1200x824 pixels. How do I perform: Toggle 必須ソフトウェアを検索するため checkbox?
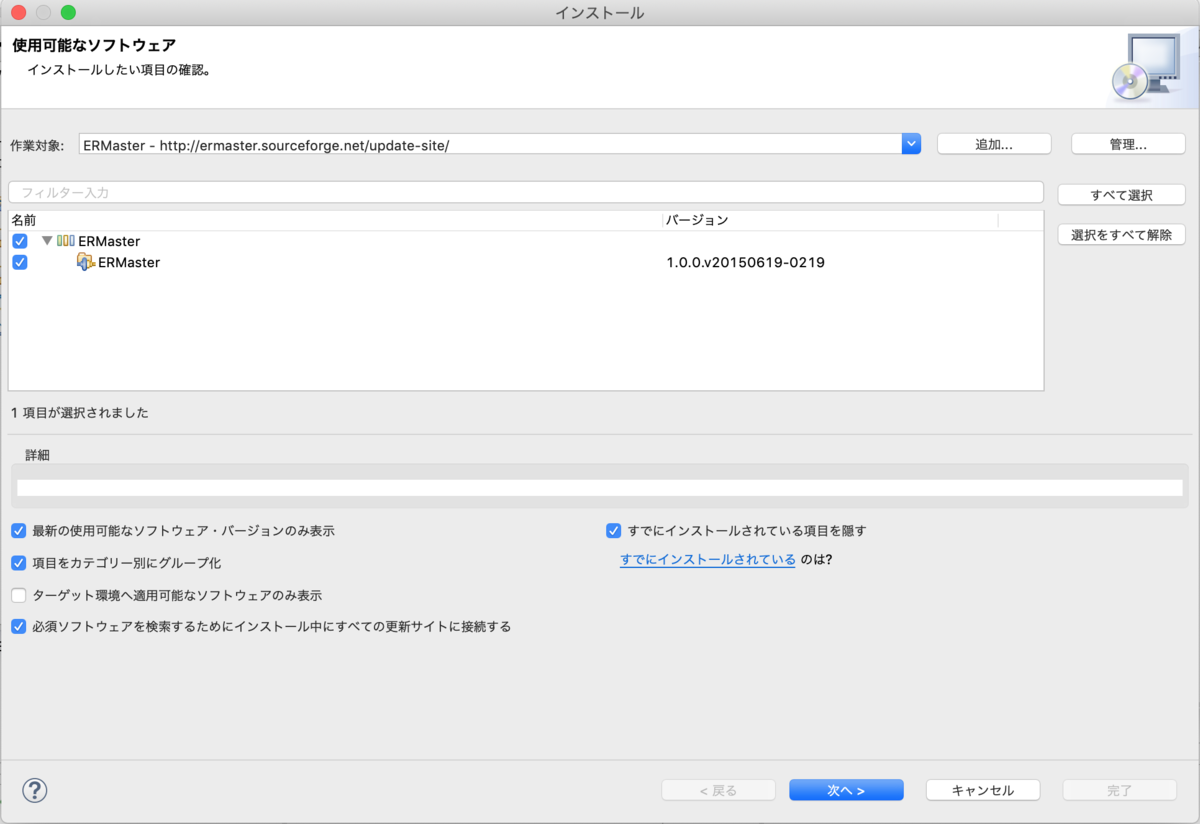pyautogui.click(x=19, y=627)
